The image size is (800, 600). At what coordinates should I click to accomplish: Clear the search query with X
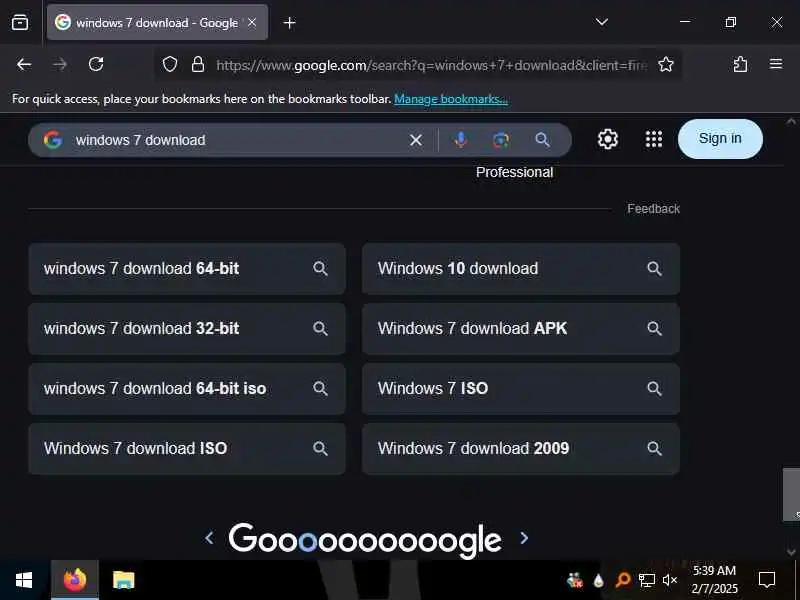coord(416,140)
